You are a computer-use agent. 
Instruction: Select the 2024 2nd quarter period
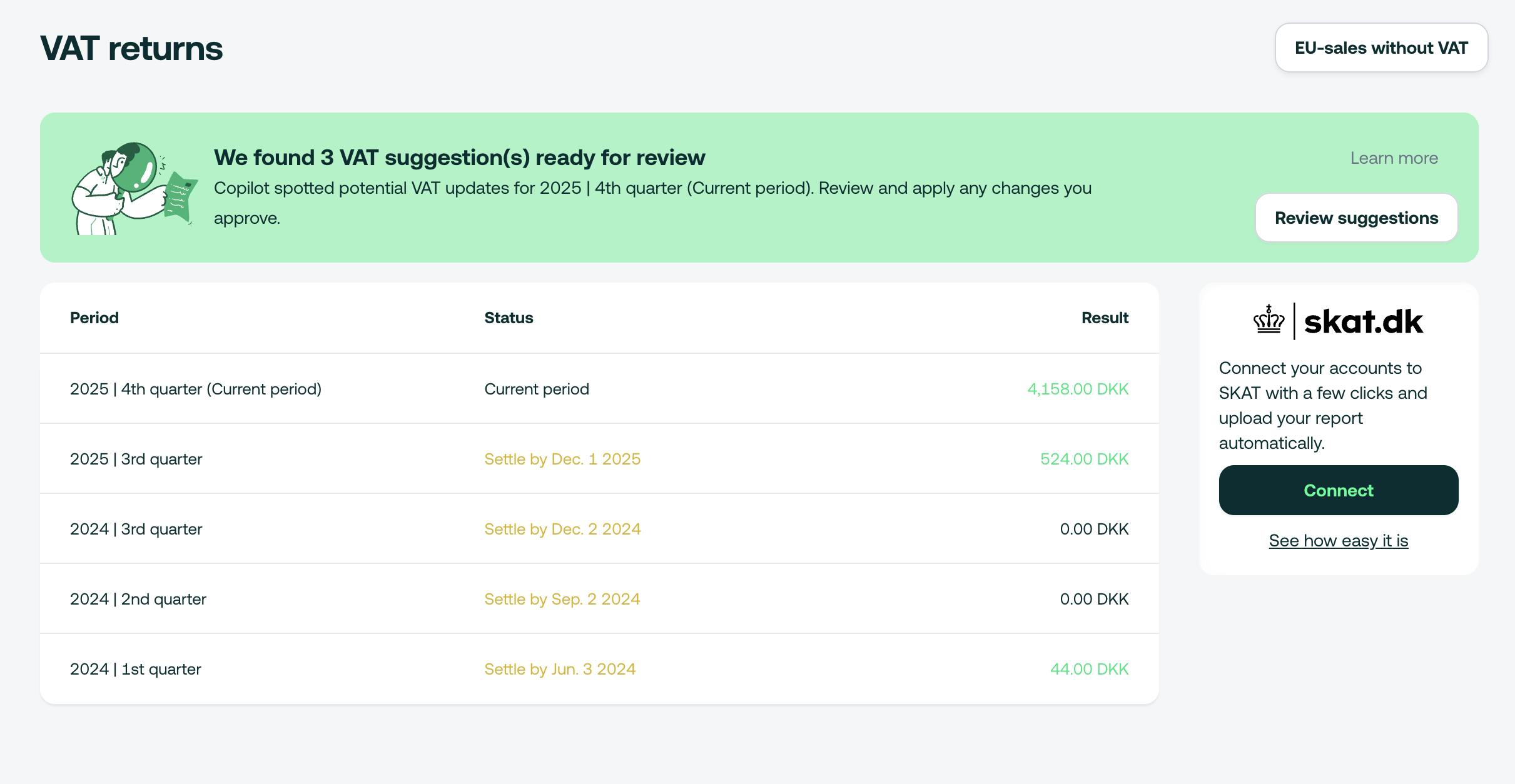138,599
